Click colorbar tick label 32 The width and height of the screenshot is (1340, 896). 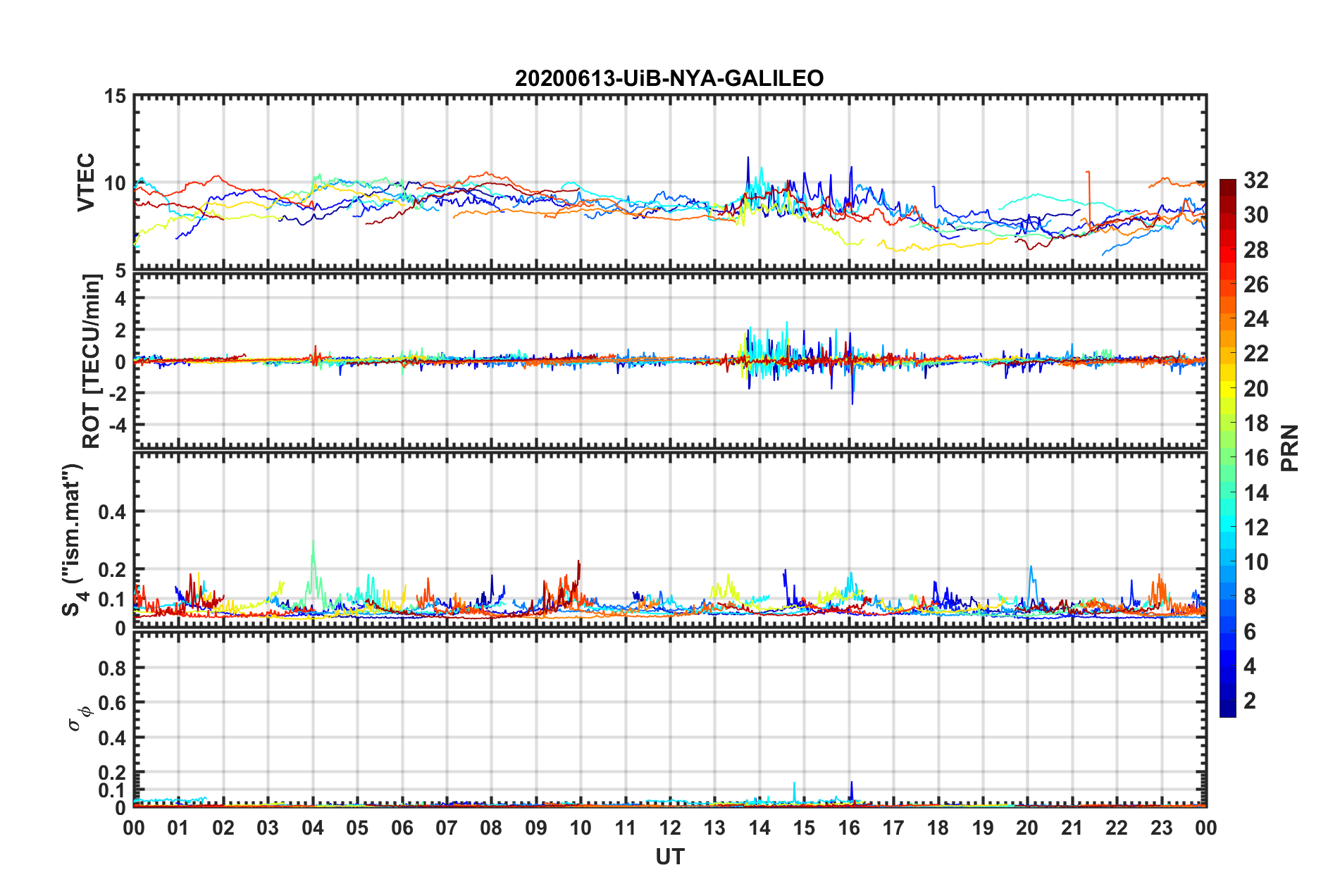click(1255, 180)
